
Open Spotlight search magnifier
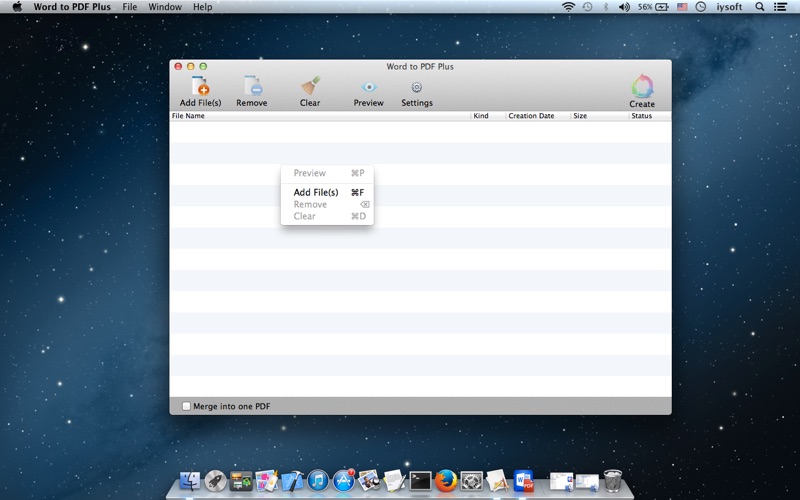(x=760, y=7)
